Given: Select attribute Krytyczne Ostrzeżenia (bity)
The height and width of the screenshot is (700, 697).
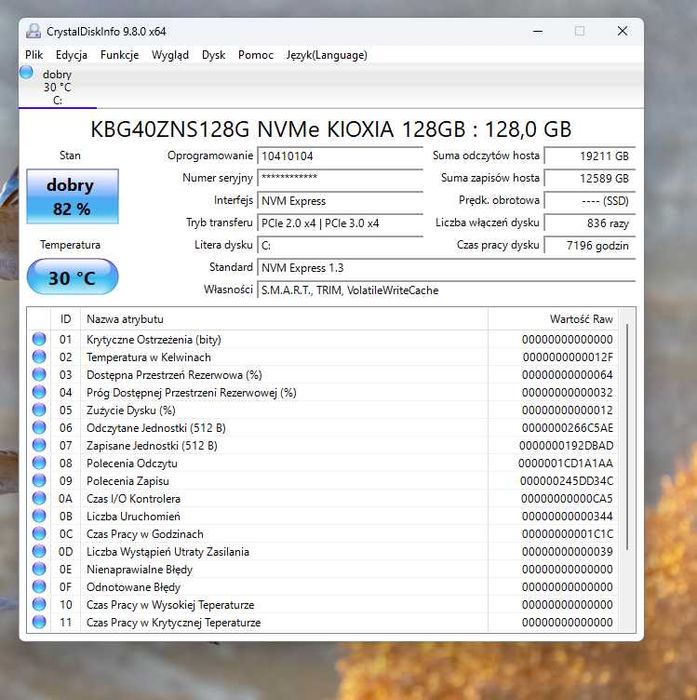Looking at the screenshot, I should pyautogui.click(x=154, y=340).
